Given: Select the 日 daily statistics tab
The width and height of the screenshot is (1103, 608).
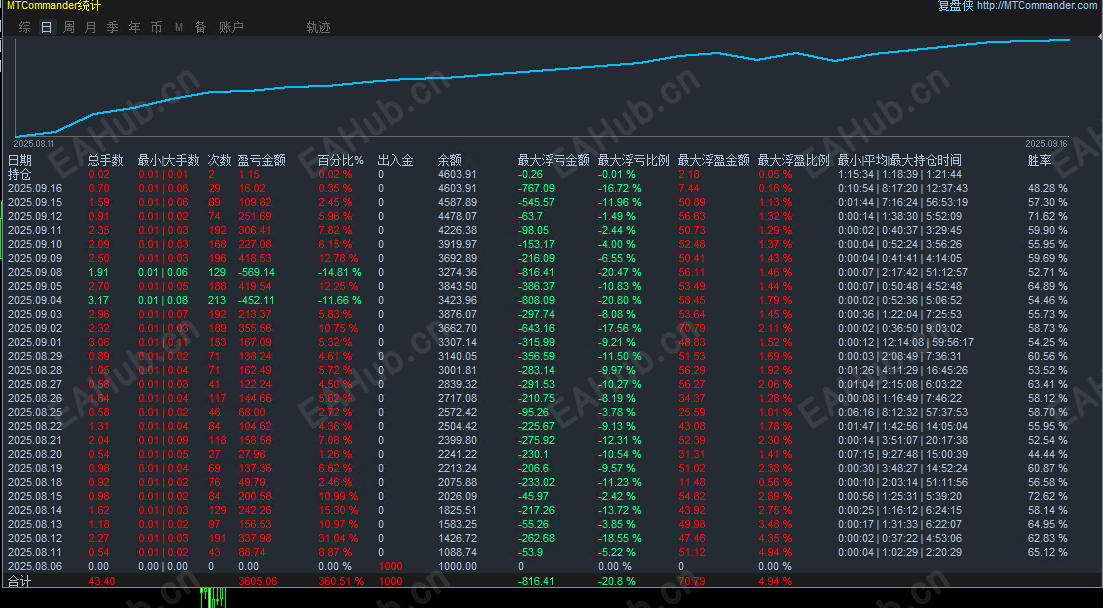Looking at the screenshot, I should [x=46, y=27].
